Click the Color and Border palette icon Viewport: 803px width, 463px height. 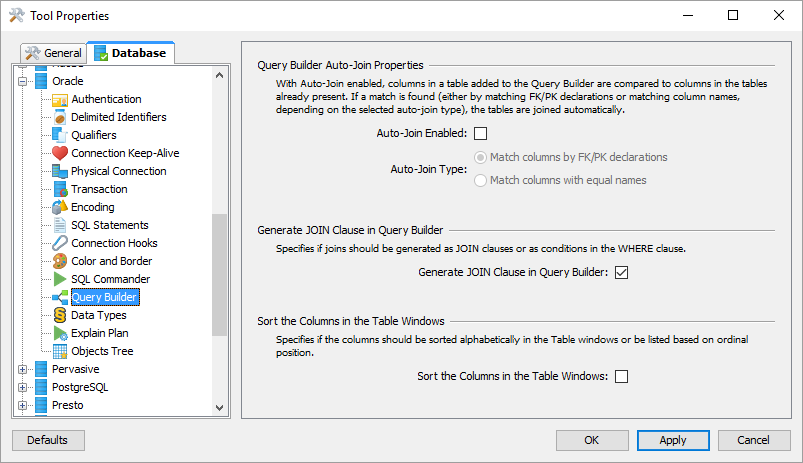[x=59, y=261]
